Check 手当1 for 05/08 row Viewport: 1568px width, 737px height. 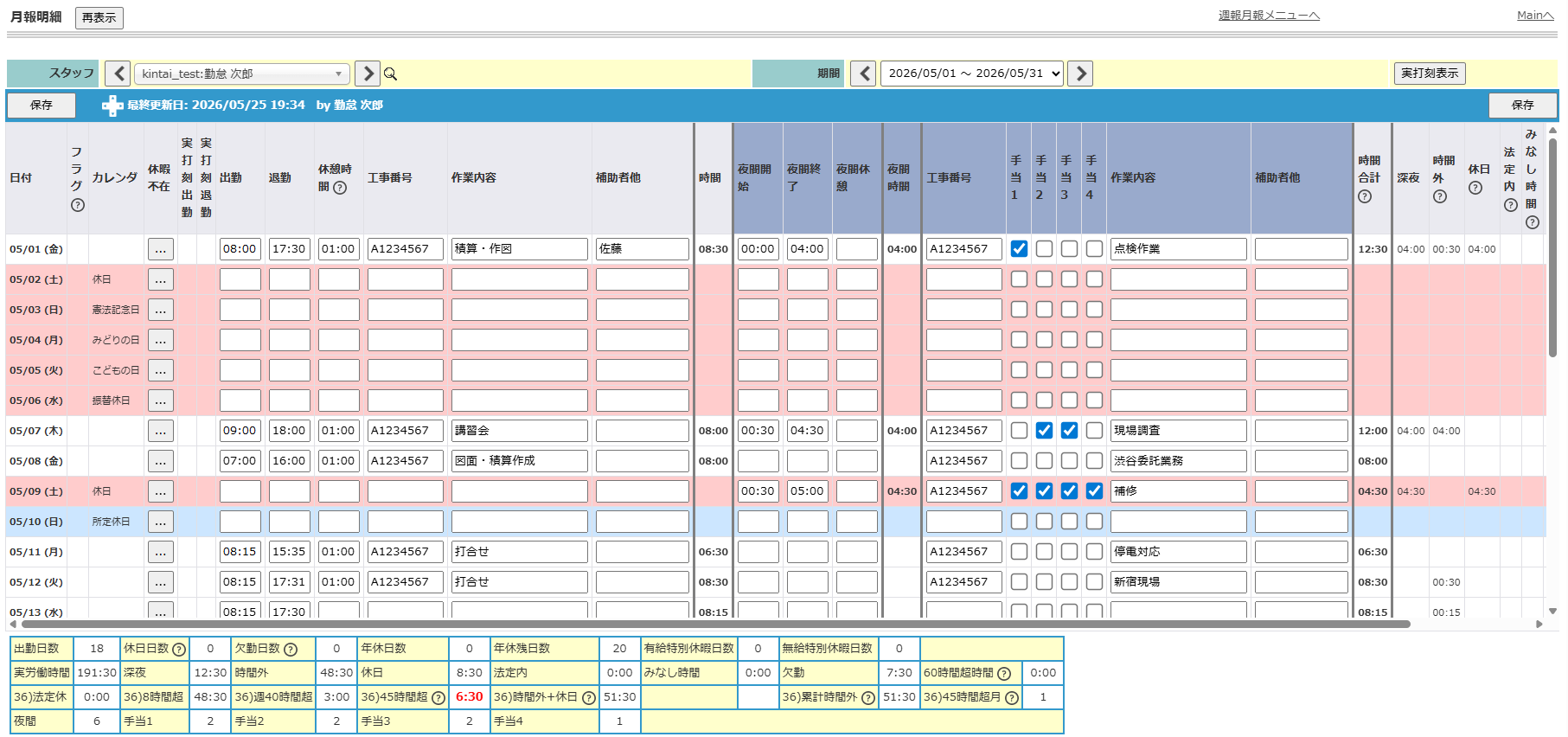point(1020,461)
